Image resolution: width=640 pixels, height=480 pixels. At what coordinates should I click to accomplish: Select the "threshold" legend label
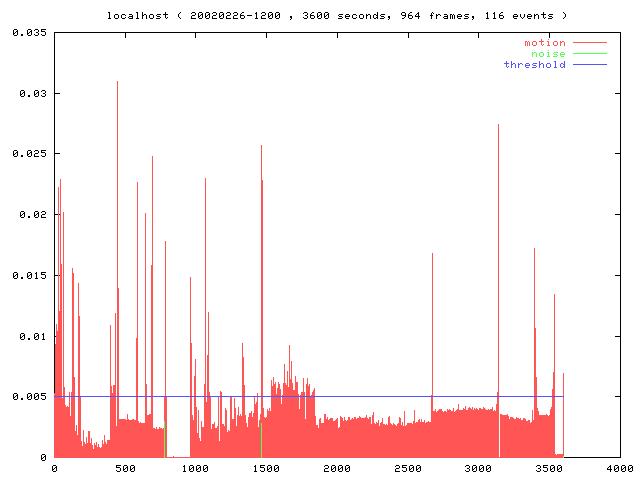pos(535,65)
